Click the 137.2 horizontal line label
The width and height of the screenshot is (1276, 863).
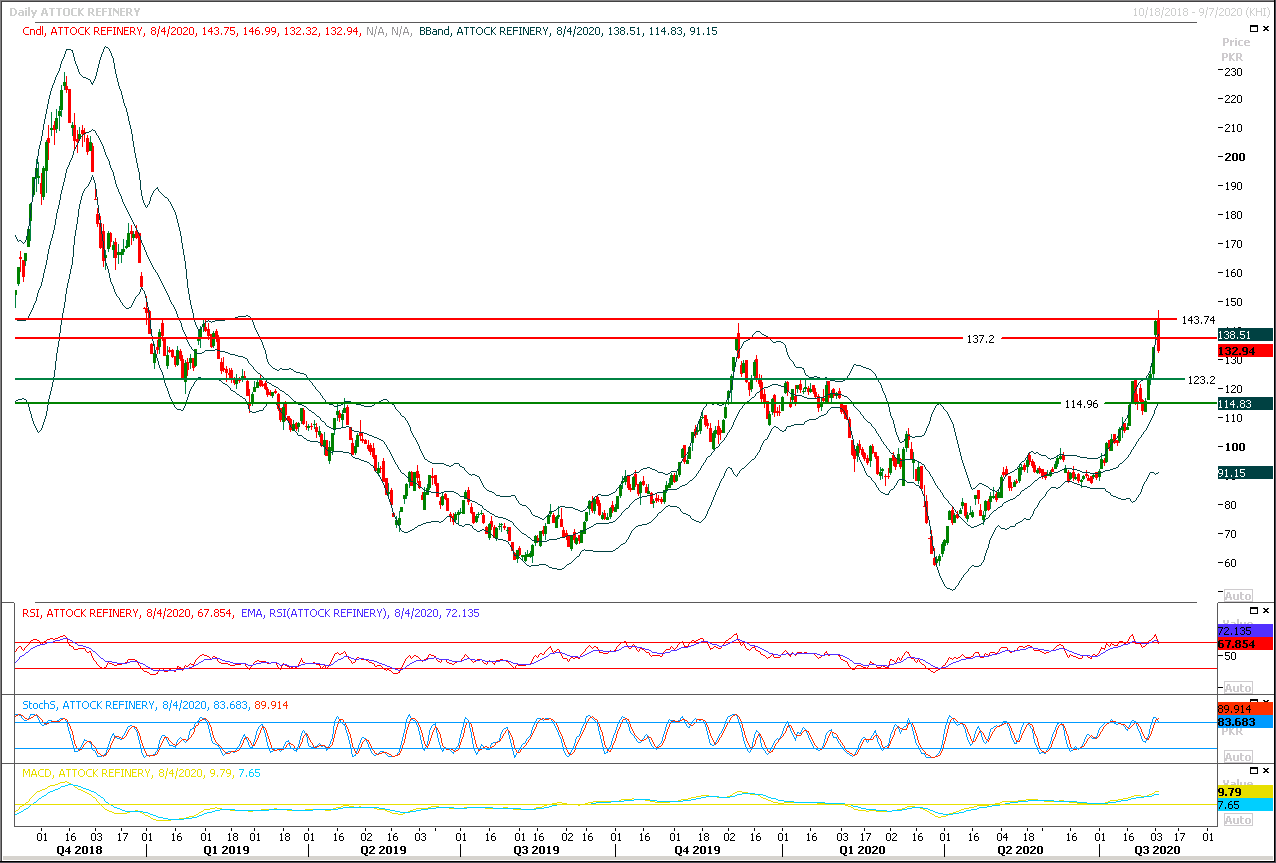(980, 339)
